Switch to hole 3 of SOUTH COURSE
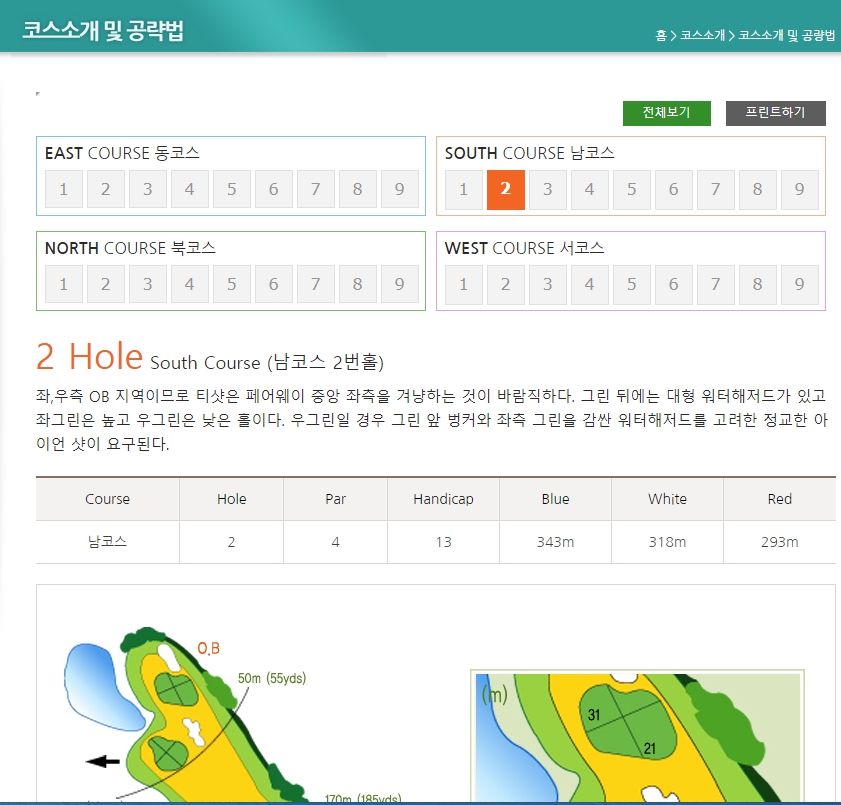 coord(548,189)
